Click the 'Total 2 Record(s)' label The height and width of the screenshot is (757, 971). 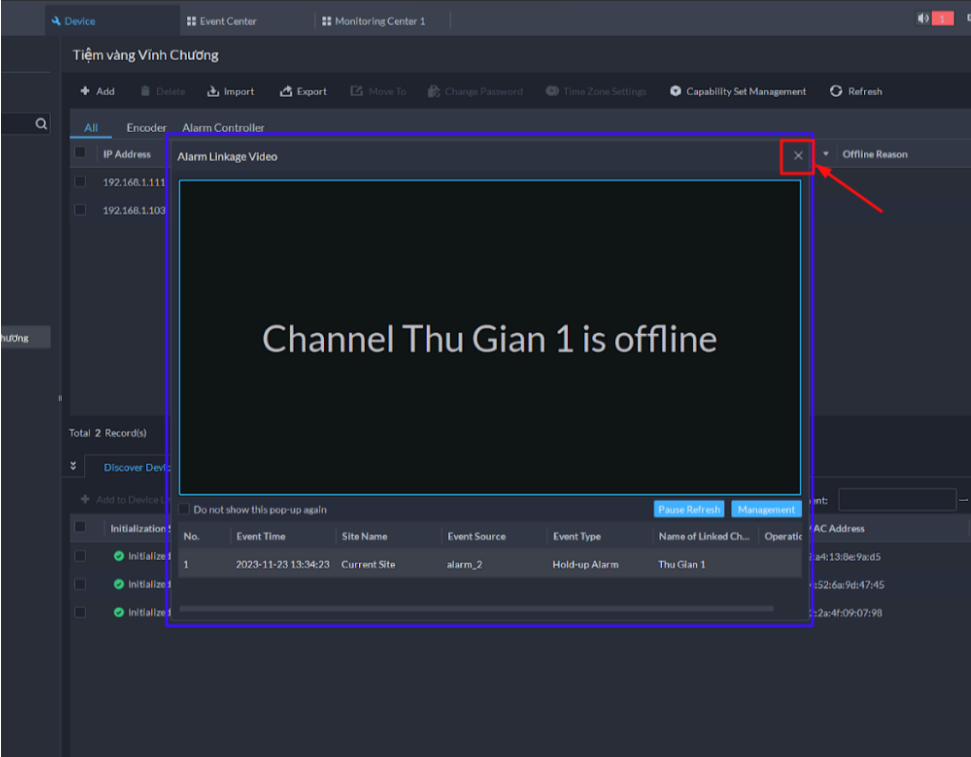[x=108, y=433]
